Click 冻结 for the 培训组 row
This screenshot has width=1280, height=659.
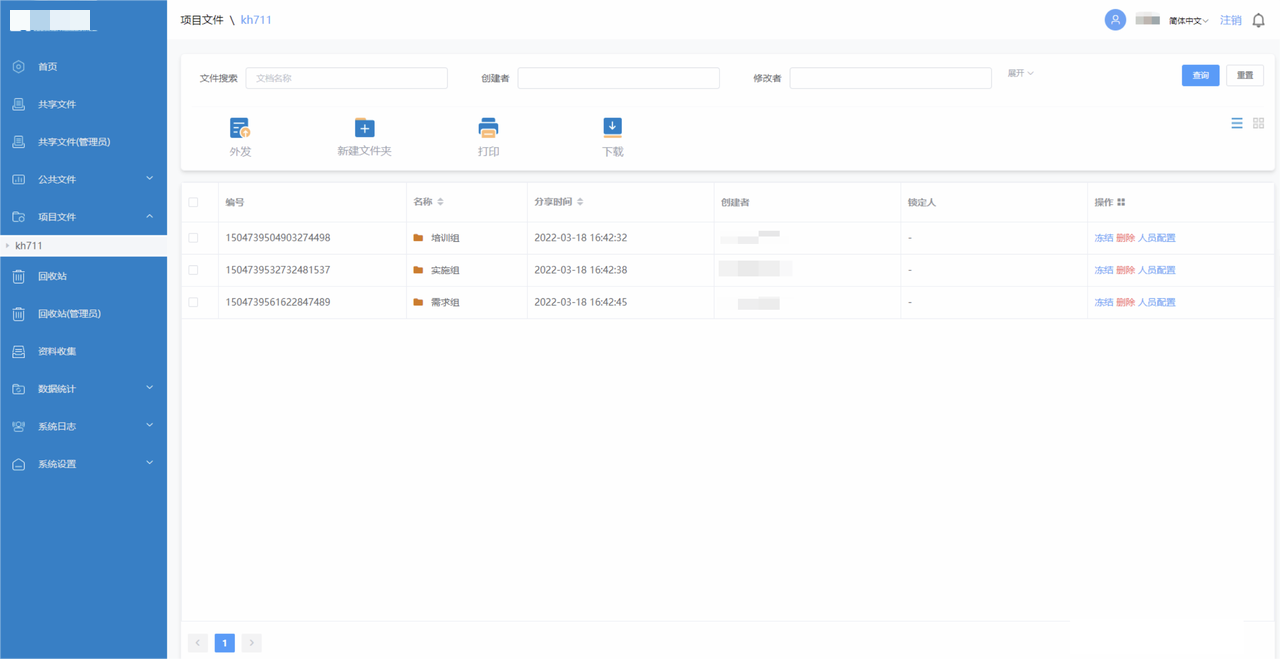click(x=1103, y=238)
